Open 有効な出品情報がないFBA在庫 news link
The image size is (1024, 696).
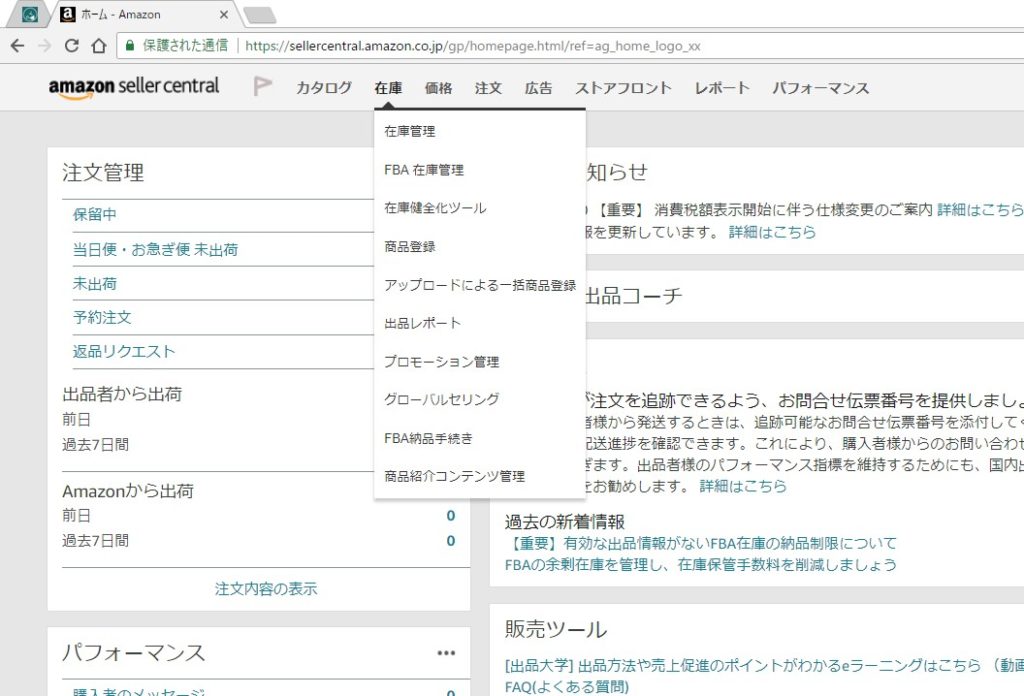coord(701,543)
